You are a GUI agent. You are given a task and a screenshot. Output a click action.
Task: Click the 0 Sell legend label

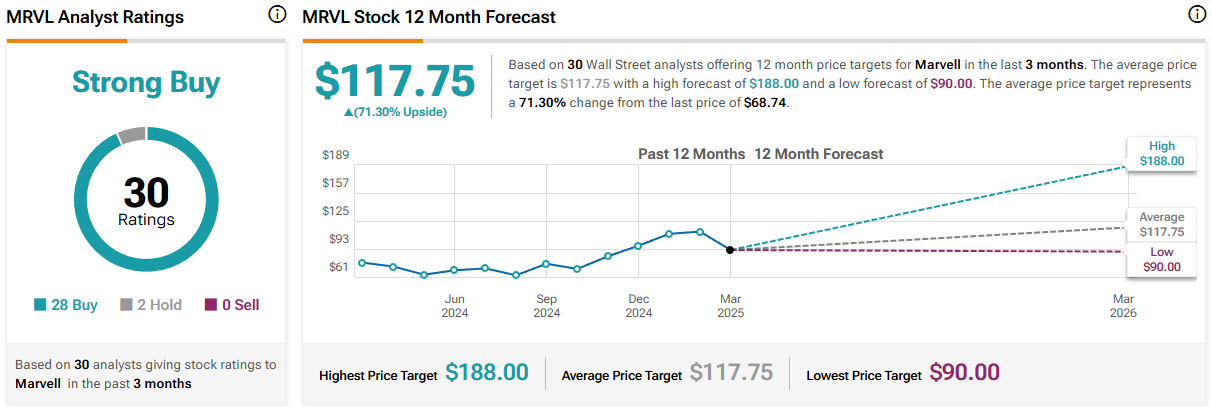point(240,305)
